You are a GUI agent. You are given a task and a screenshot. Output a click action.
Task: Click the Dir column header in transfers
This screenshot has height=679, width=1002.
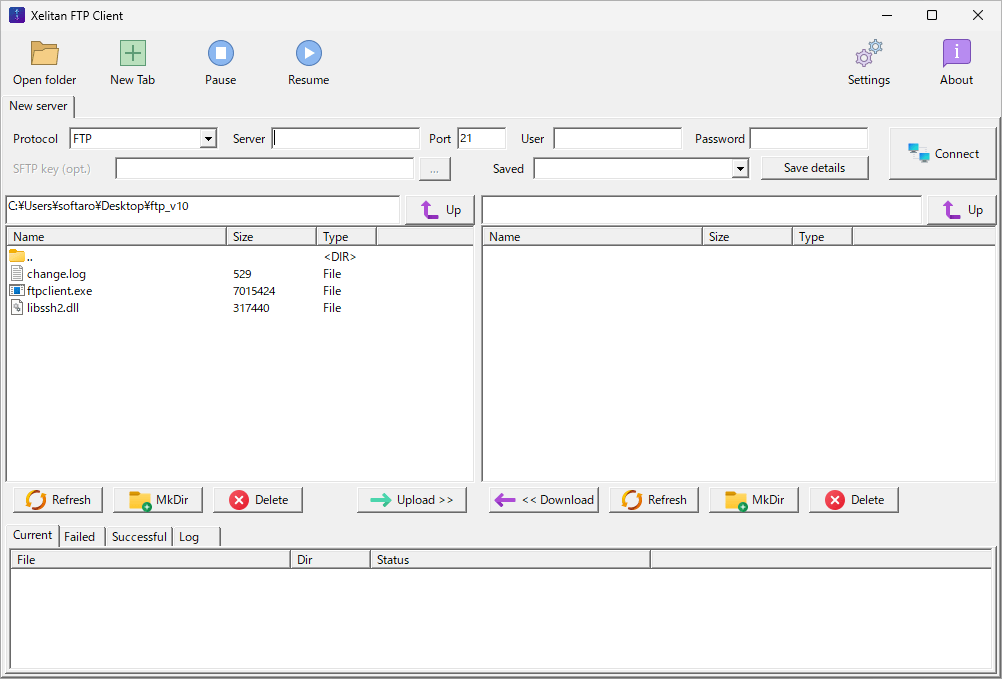330,560
